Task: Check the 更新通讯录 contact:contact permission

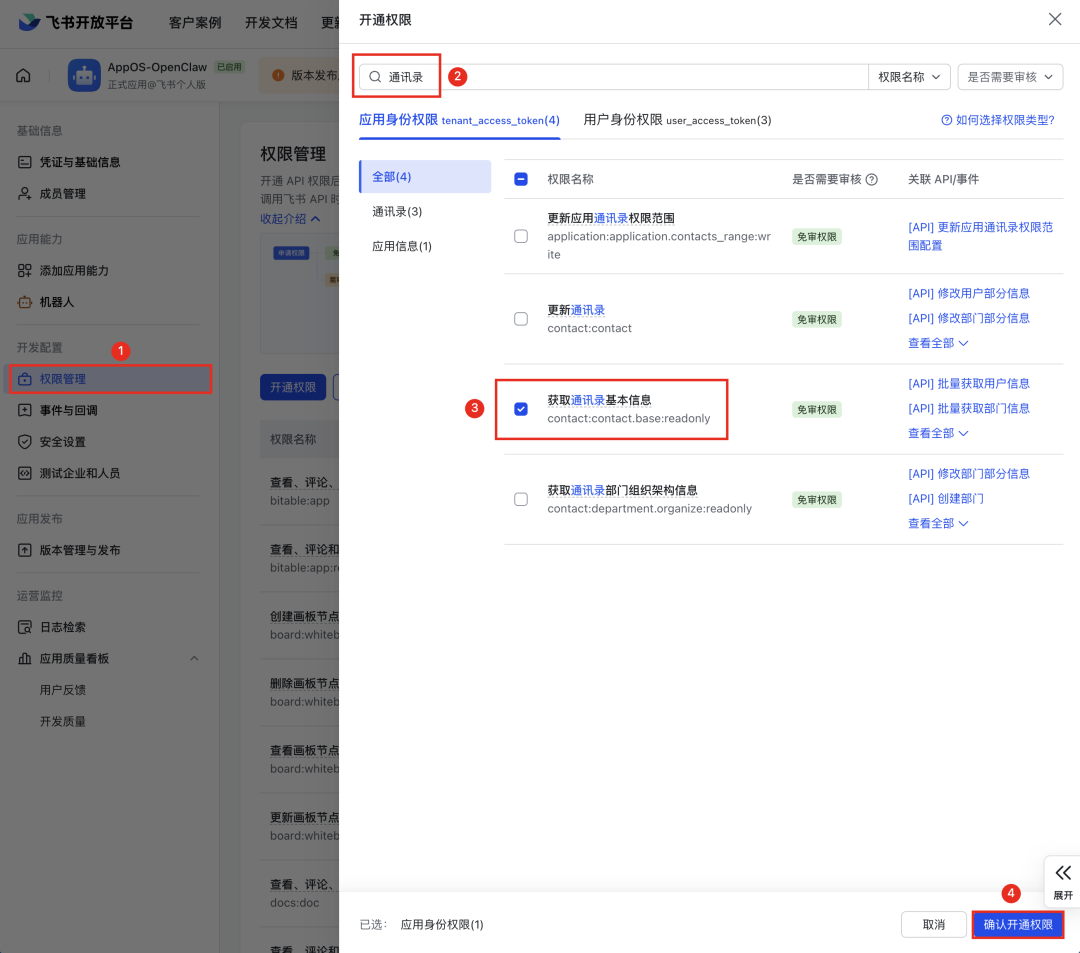Action: (521, 319)
